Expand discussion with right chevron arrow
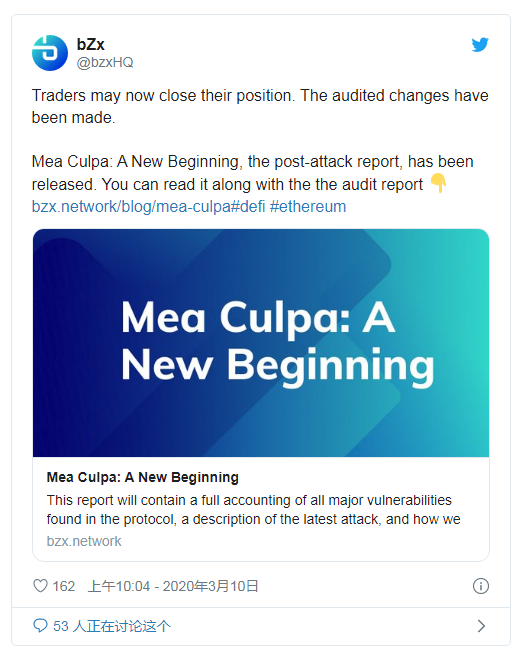522x660 pixels. click(x=482, y=626)
